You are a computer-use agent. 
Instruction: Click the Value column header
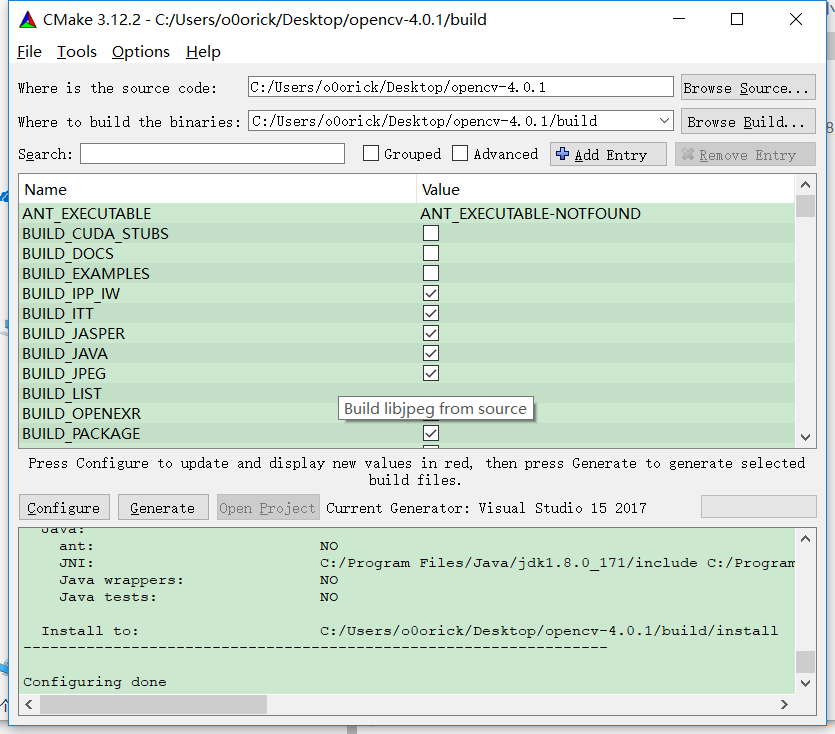605,189
